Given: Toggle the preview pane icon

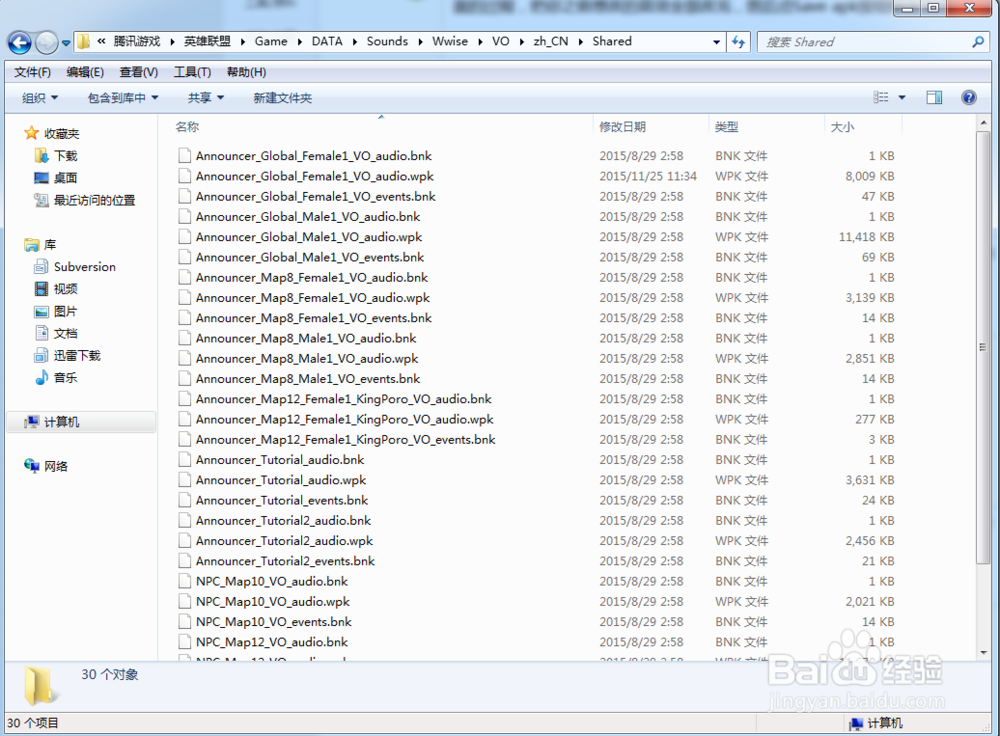Looking at the screenshot, I should pyautogui.click(x=934, y=97).
